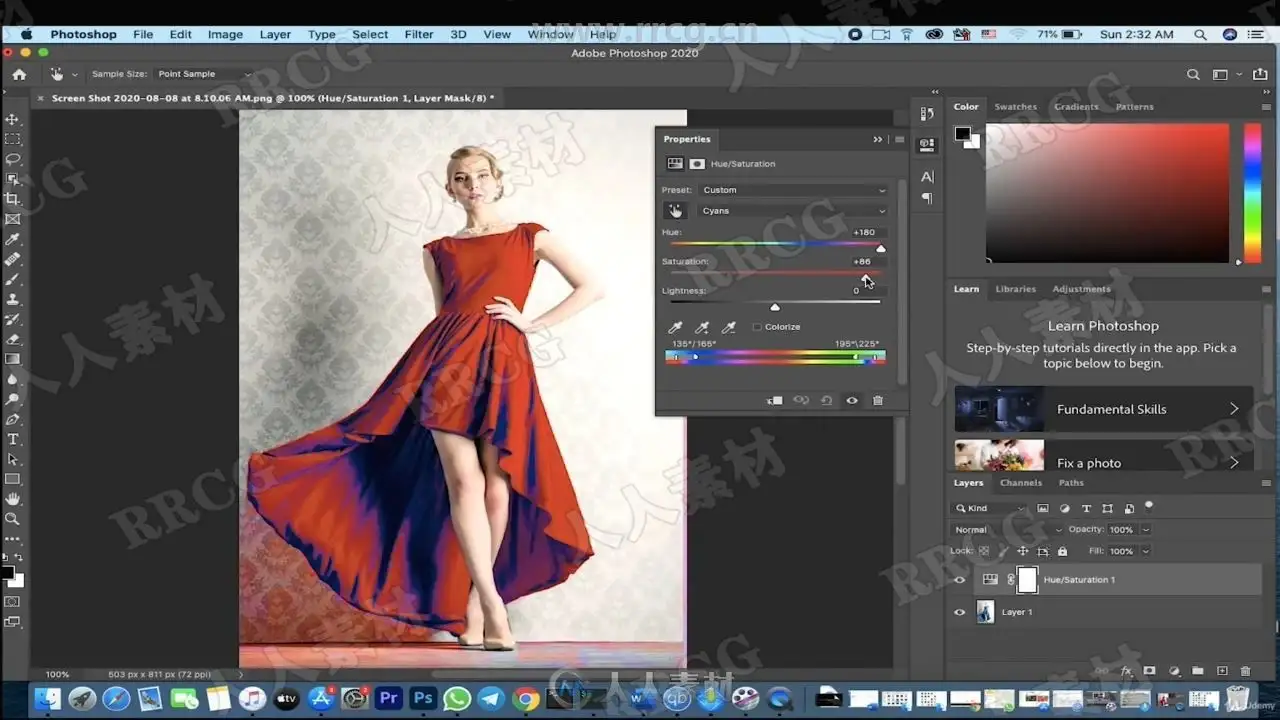Pick the Type tool
The width and height of the screenshot is (1280, 720).
[13, 439]
